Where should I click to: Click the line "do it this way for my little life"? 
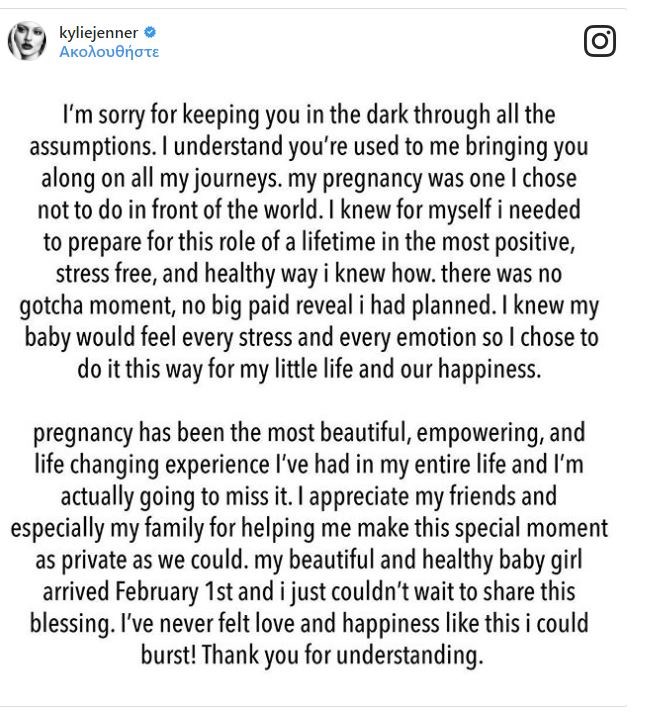coord(309,368)
